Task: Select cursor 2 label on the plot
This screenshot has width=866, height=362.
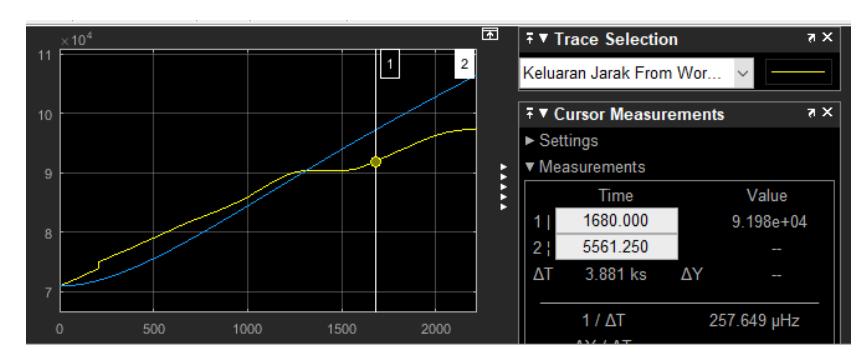Action: 464,64
